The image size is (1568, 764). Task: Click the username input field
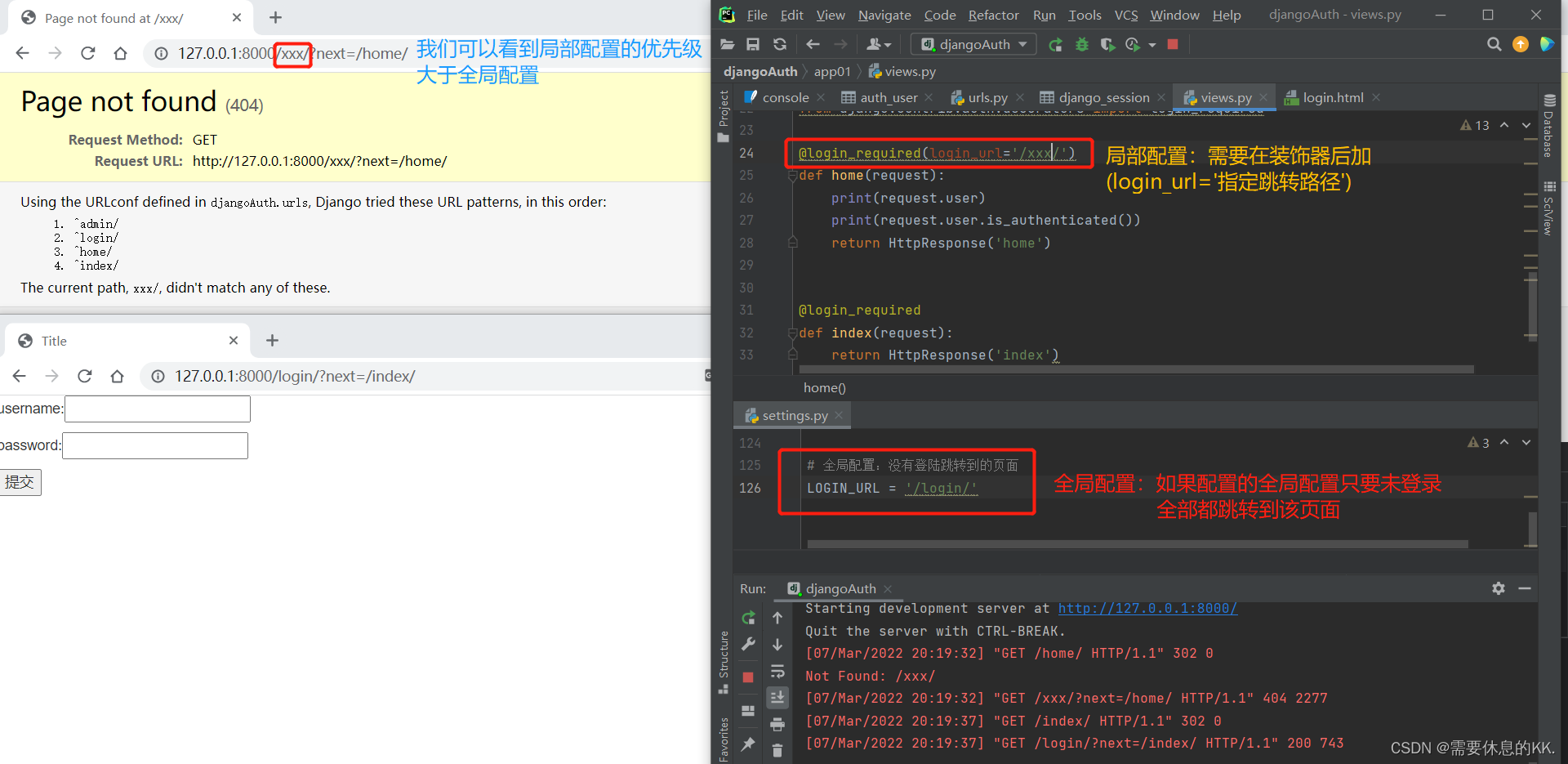158,409
